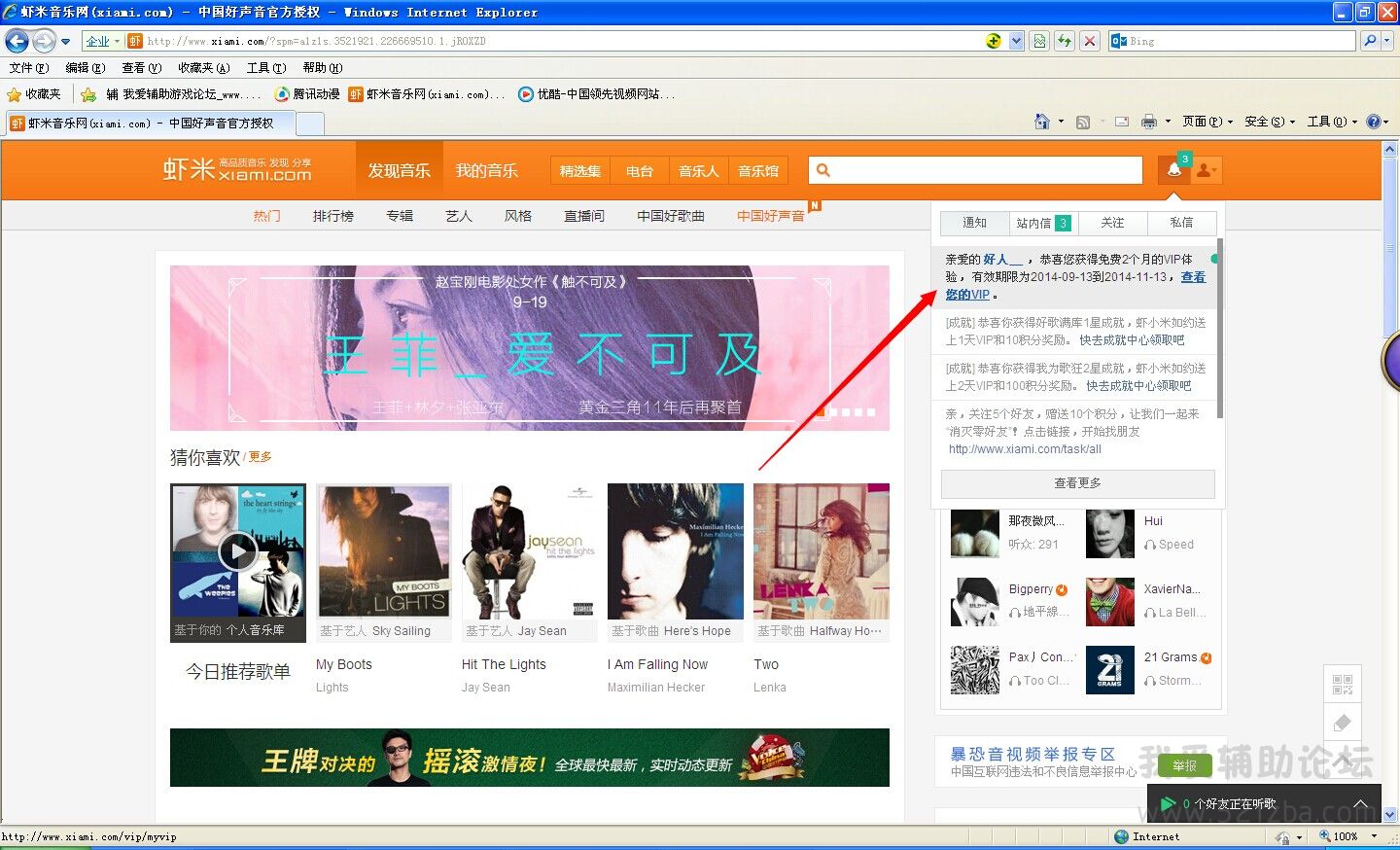
Task: Open 优酷 video site bookmark
Action: coord(595,94)
